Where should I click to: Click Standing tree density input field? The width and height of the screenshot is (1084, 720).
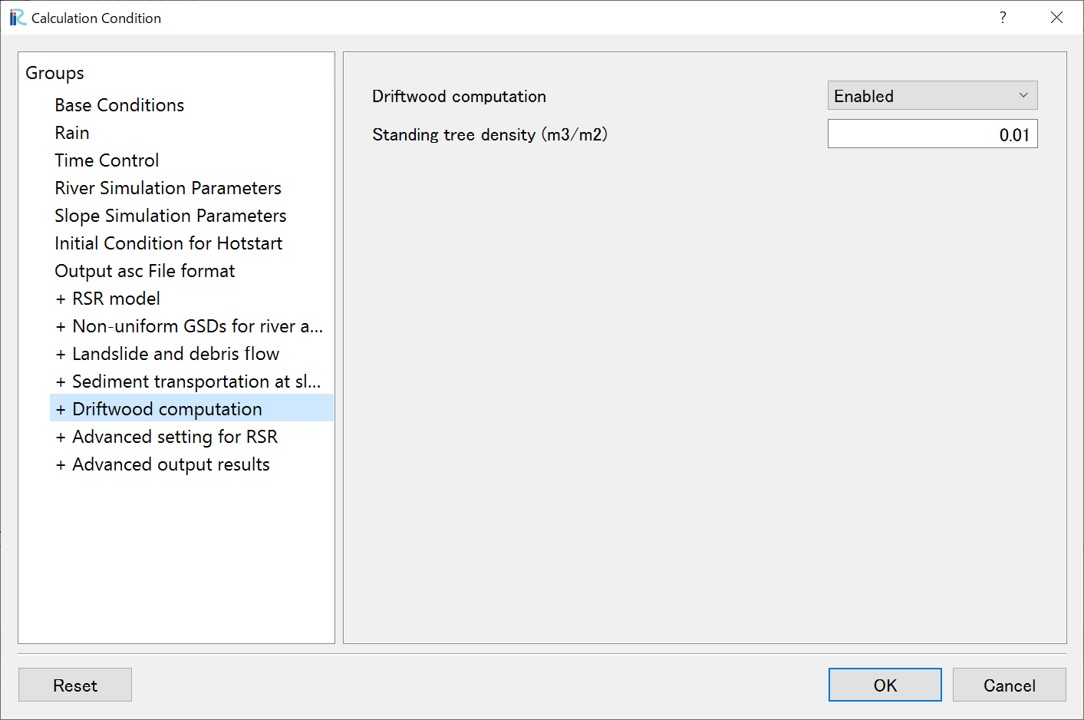pos(932,134)
